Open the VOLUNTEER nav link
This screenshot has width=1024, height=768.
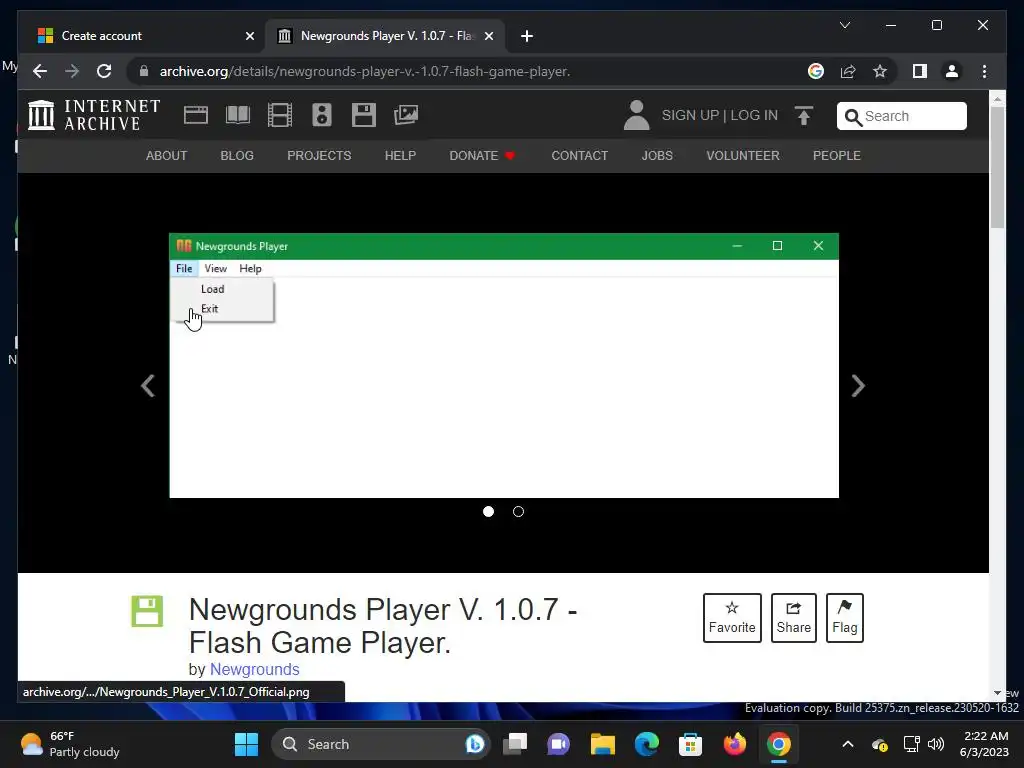743,155
